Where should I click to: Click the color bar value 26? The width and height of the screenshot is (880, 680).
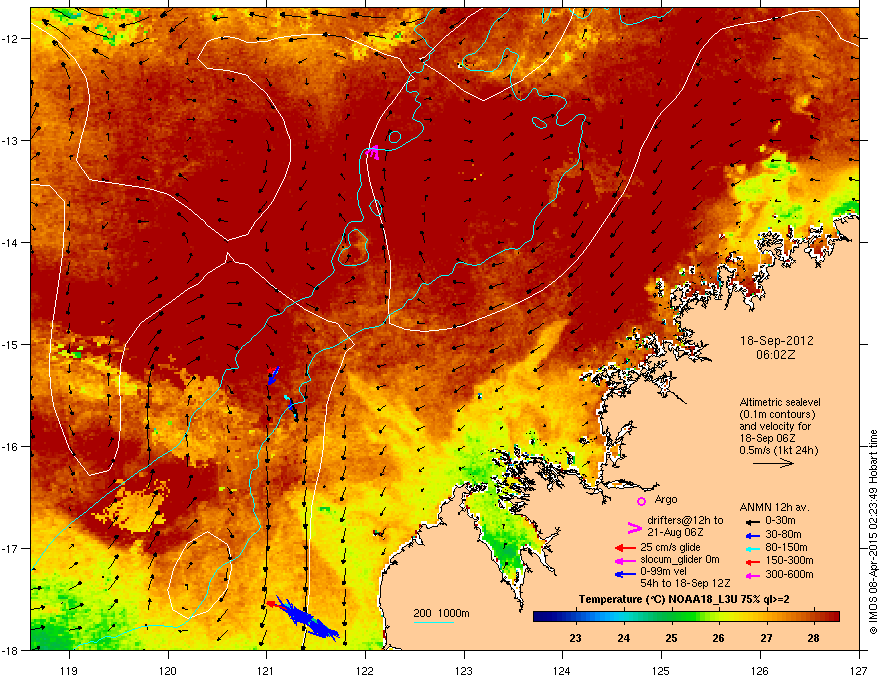(718, 638)
